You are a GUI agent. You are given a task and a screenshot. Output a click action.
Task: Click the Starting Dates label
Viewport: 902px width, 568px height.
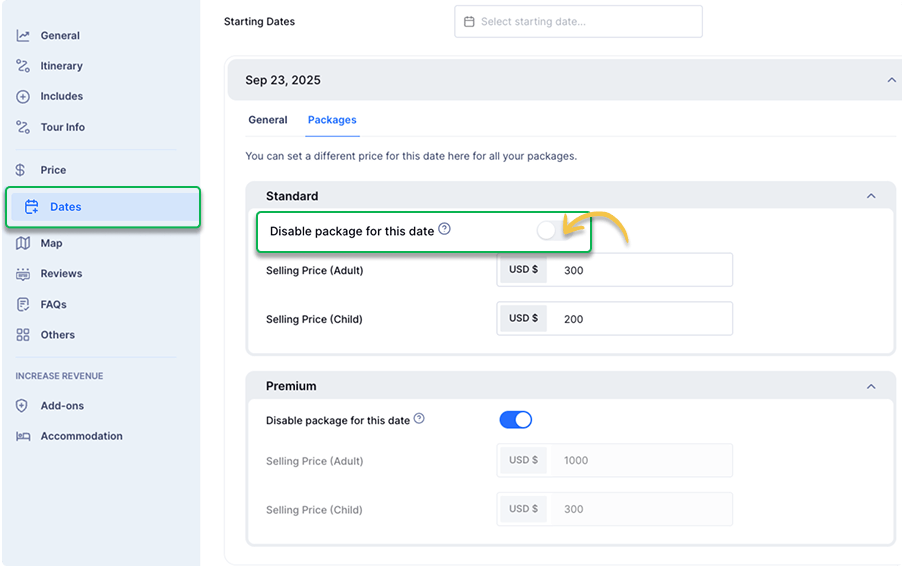point(259,22)
